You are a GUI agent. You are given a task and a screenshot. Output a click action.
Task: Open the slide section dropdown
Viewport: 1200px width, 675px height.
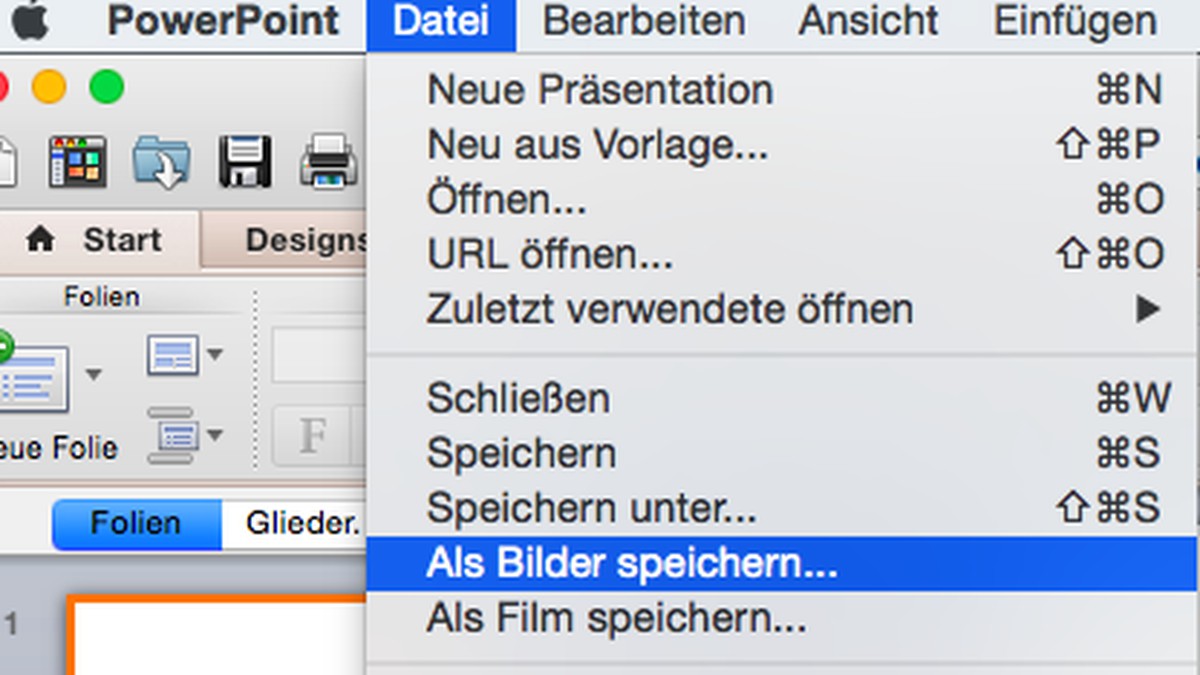click(186, 434)
